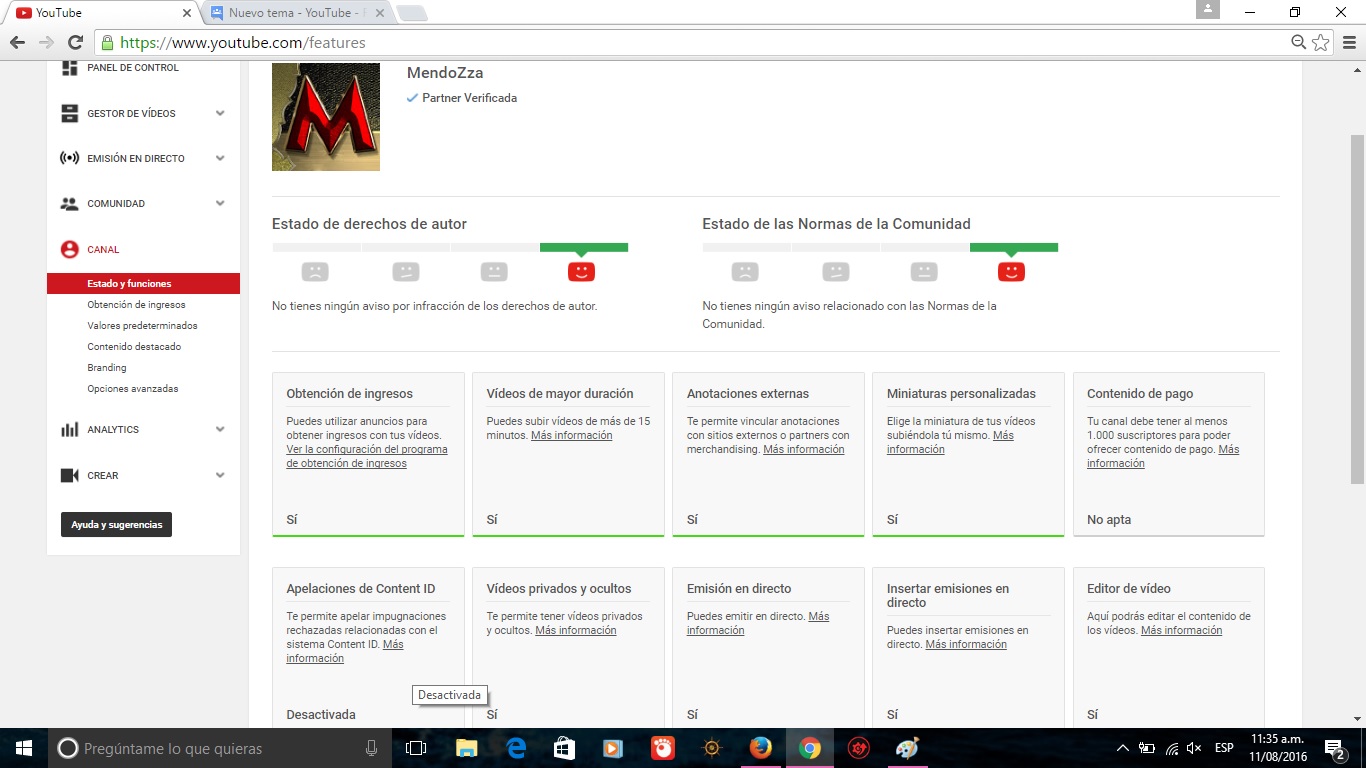Launch Microsoft Edge from the taskbar
Screen dimensions: 1366x768
tap(516, 748)
